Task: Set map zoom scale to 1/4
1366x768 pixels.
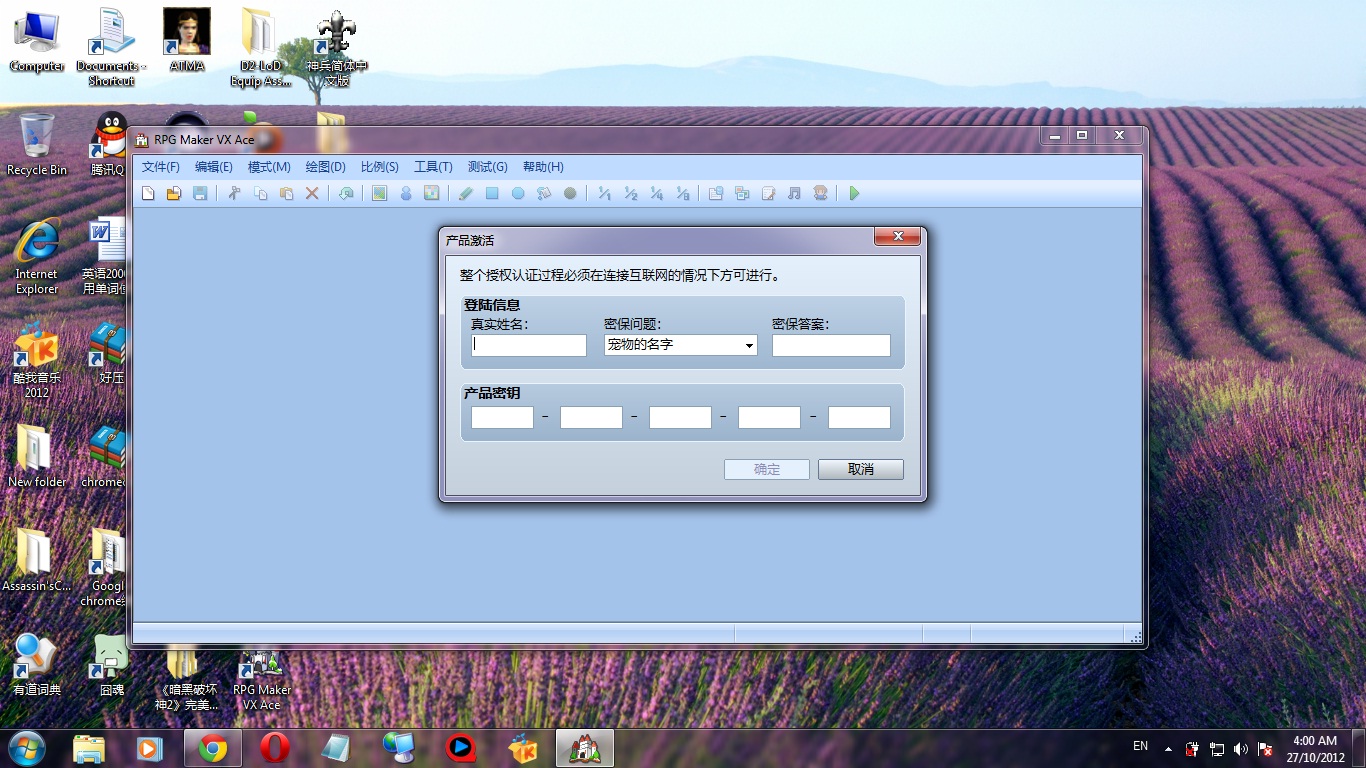Action: click(656, 193)
